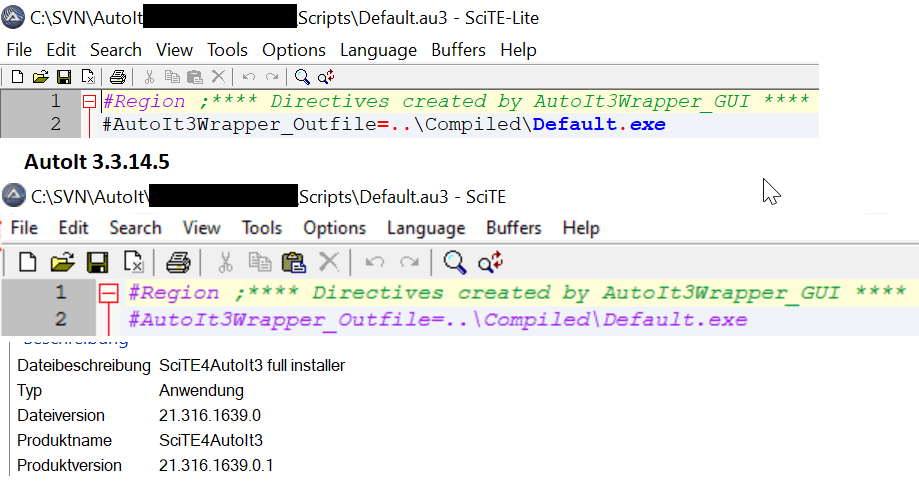Open Language menu in SciTE-Lite window
The image size is (919, 487).
point(378,50)
